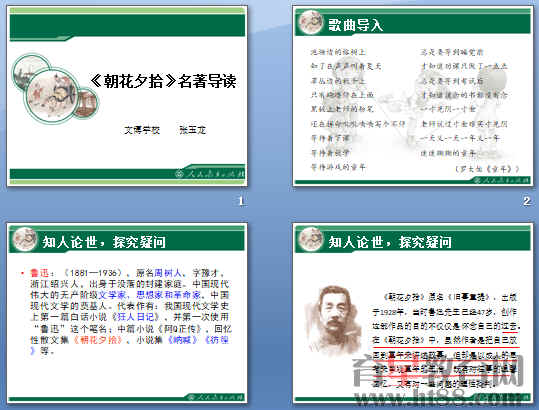This screenshot has width=539, height=410.
Task: Click the blue name 周树人 in slide 3
Action: pos(167,273)
